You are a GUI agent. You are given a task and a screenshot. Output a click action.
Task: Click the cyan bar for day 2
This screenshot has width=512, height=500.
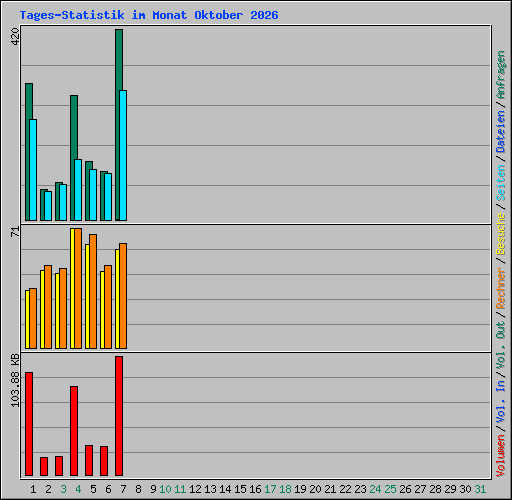coord(48,206)
